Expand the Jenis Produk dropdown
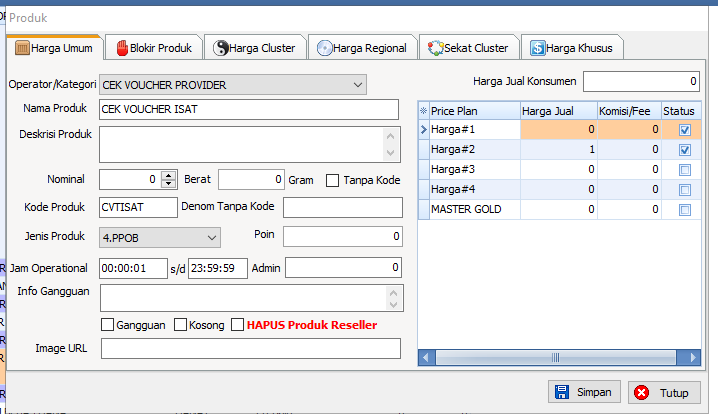The image size is (718, 414). [212, 238]
